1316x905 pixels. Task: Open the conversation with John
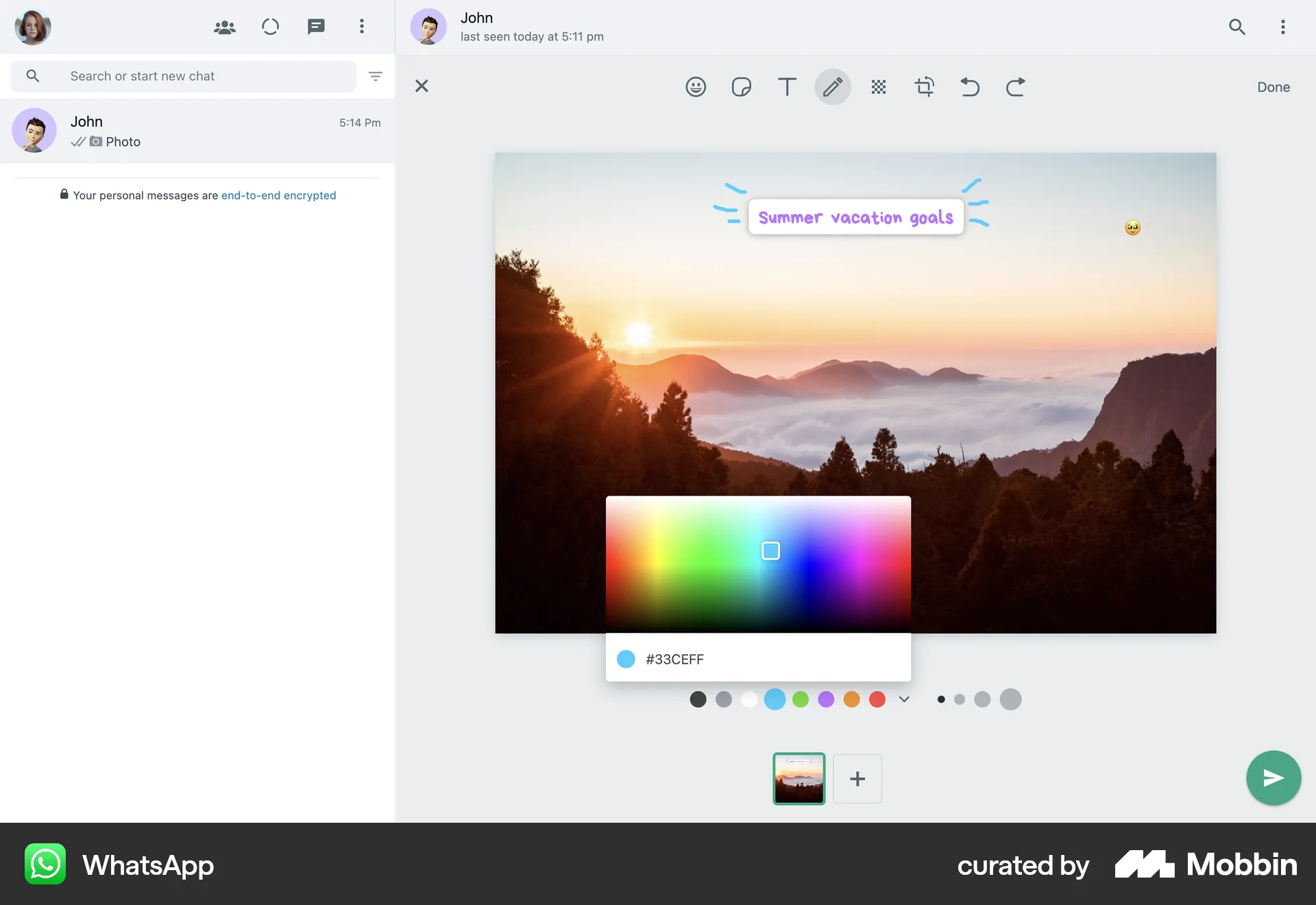(197, 131)
